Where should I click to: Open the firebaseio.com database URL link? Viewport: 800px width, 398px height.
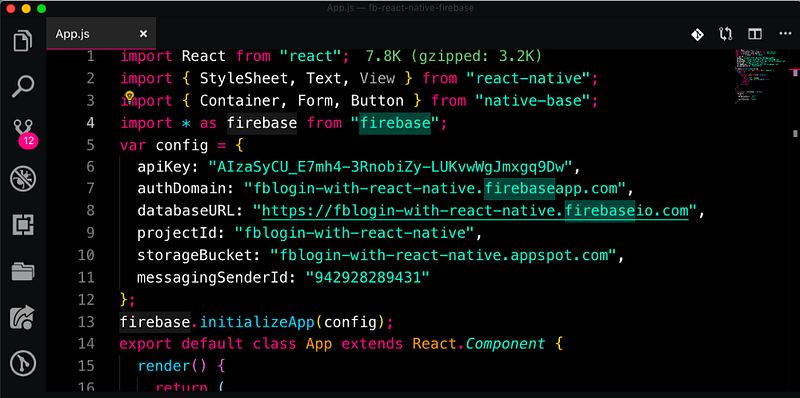pyautogui.click(x=475, y=211)
